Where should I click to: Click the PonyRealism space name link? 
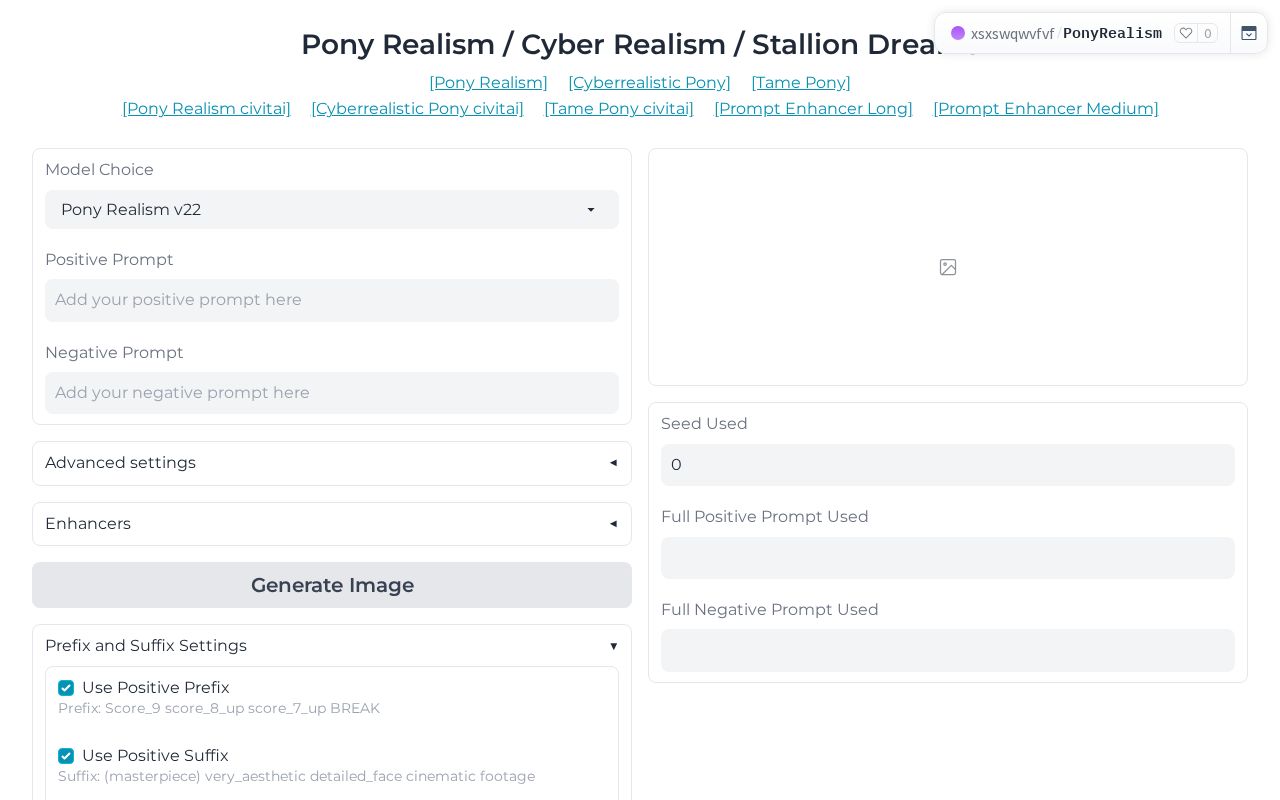1112,34
